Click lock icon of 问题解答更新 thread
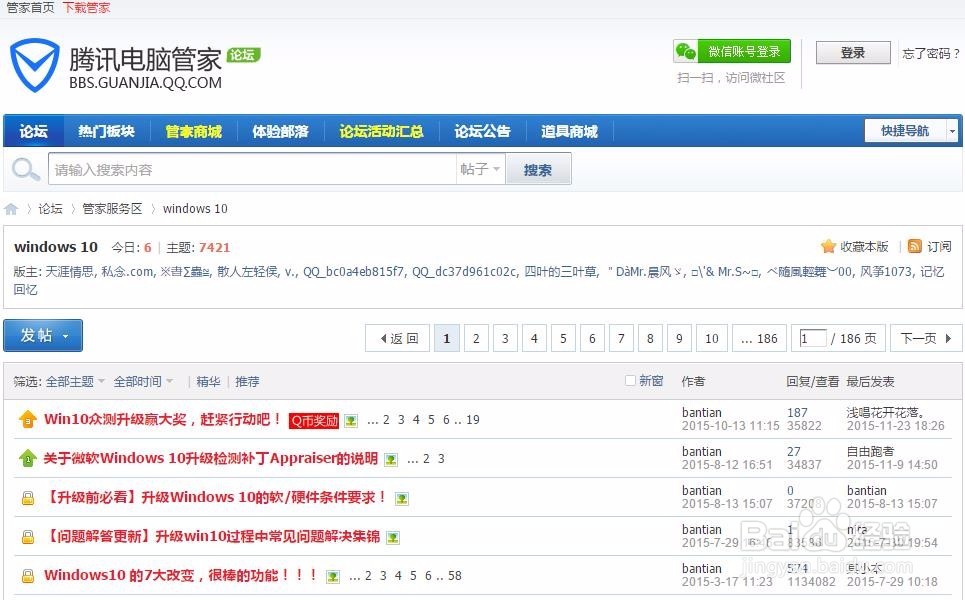Viewport: 965px width, 600px height. (x=28, y=537)
